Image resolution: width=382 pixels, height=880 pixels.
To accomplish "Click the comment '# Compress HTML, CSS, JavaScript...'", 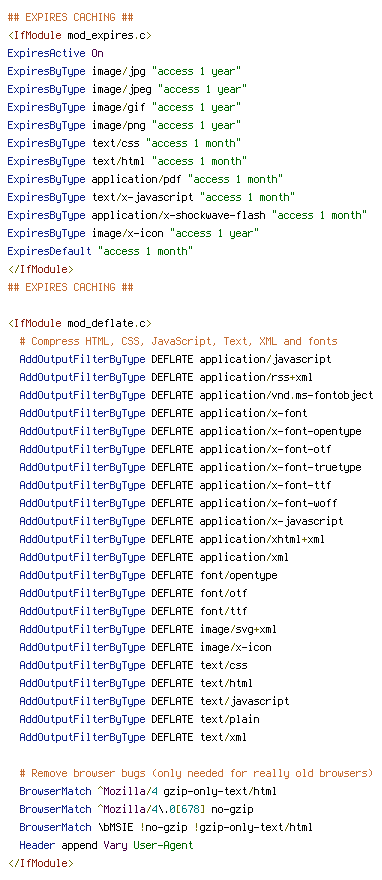I will (178, 341).
